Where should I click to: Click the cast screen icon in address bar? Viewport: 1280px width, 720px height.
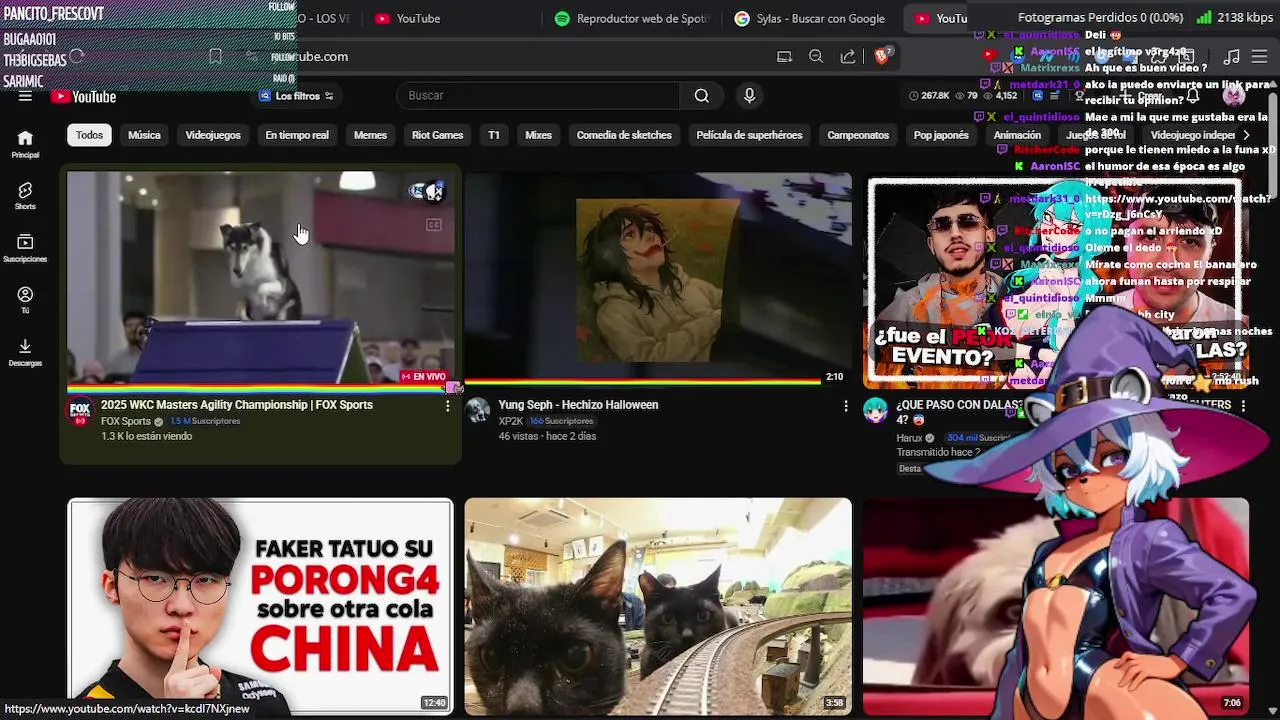tap(784, 57)
